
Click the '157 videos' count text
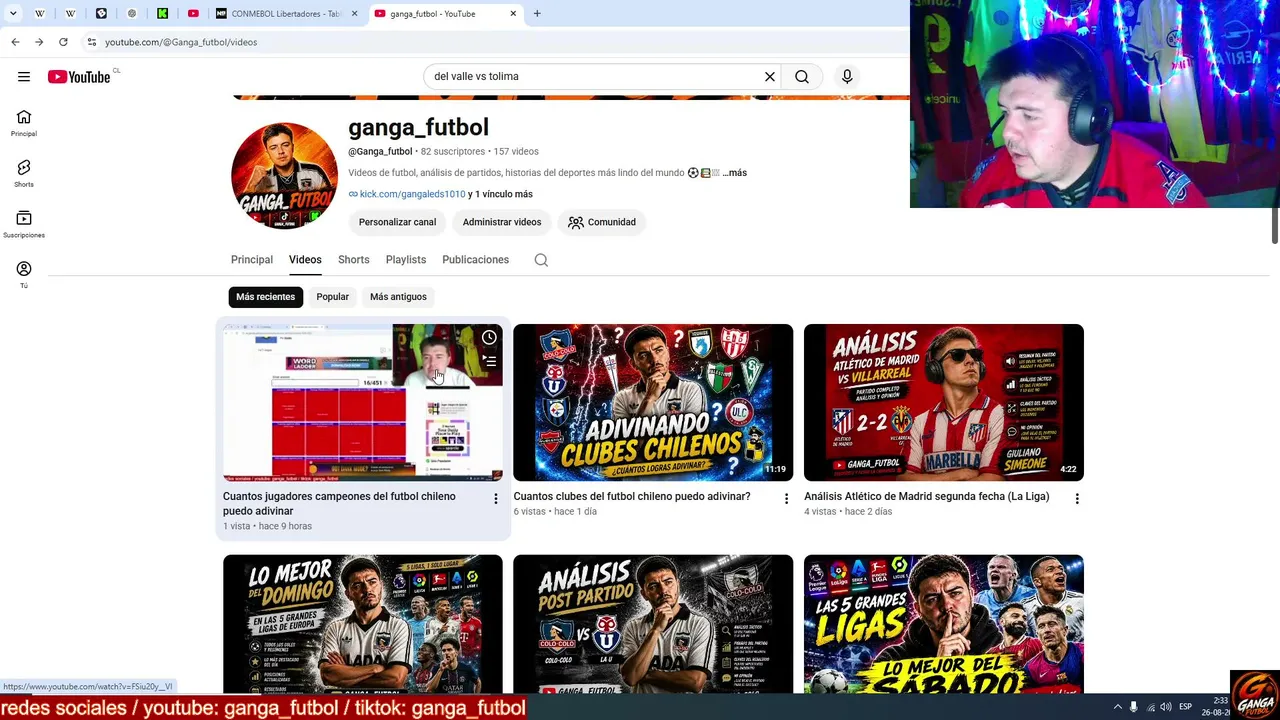[516, 152]
